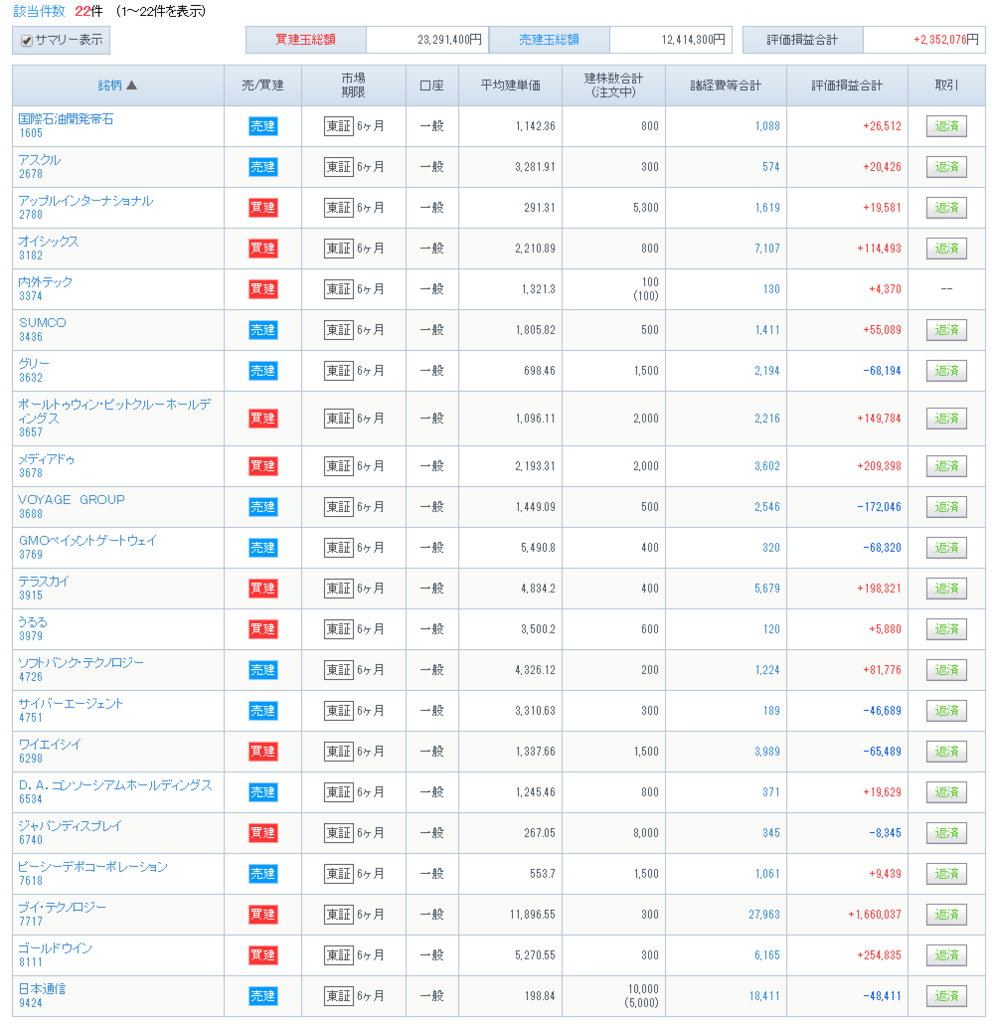
Task: Click the 売/買建 column header
Action: click(x=263, y=85)
